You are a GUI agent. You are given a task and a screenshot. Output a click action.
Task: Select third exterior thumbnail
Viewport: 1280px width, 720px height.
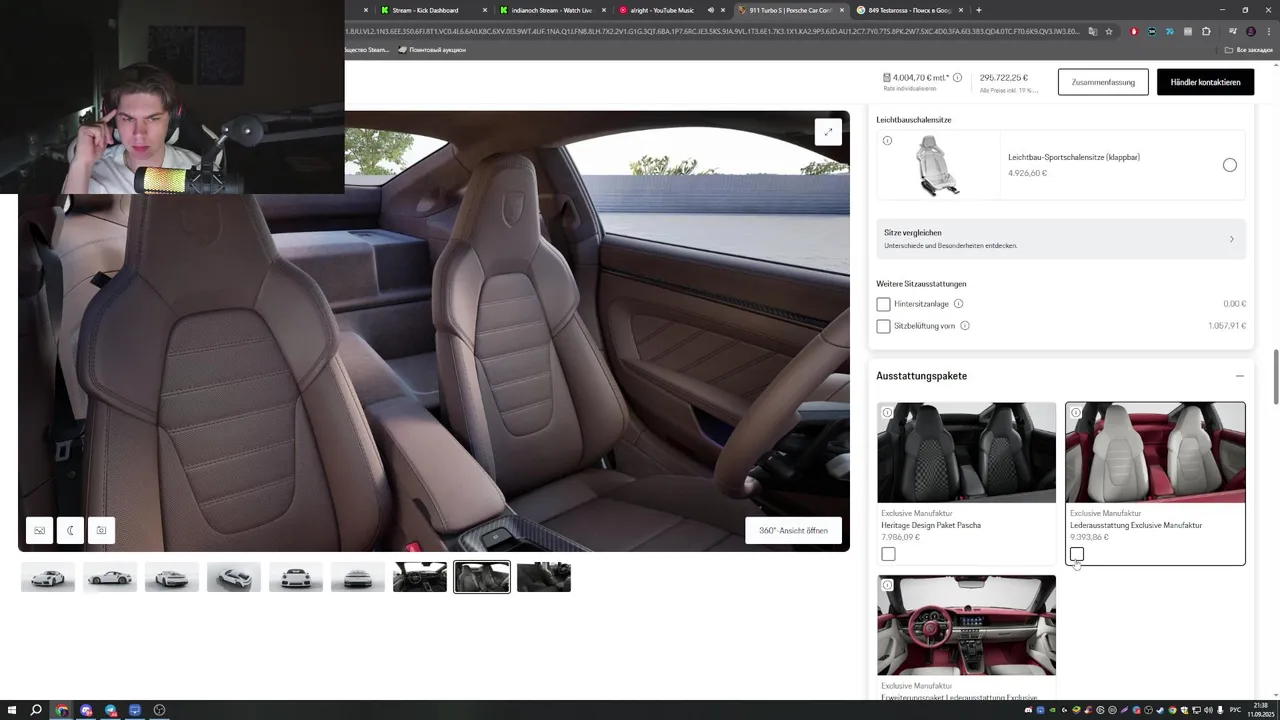point(172,577)
